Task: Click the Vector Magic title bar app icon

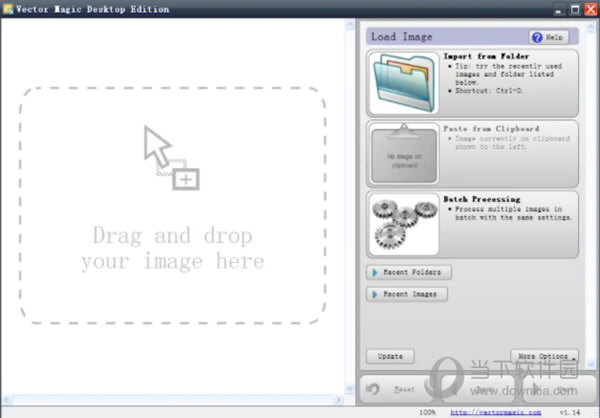Action: pos(7,9)
